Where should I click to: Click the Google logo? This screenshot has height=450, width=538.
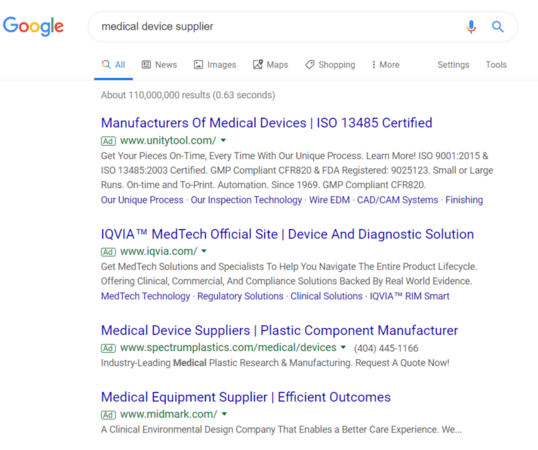(x=33, y=26)
